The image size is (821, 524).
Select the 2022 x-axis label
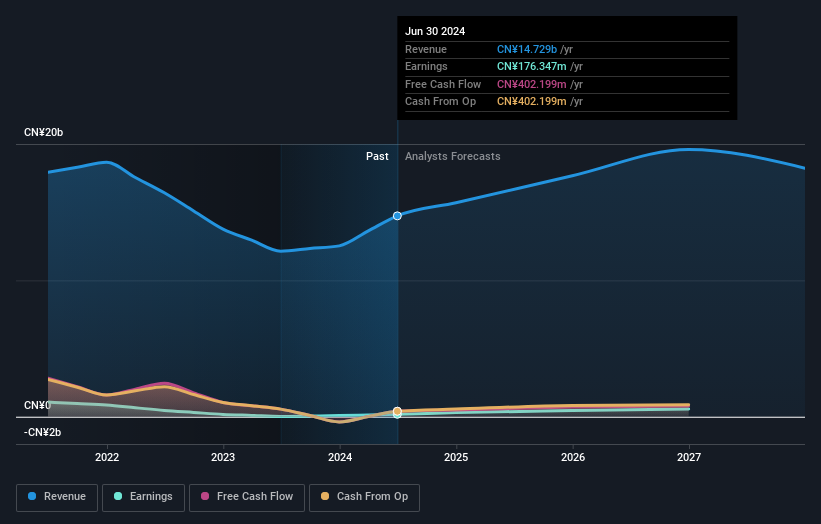107,457
